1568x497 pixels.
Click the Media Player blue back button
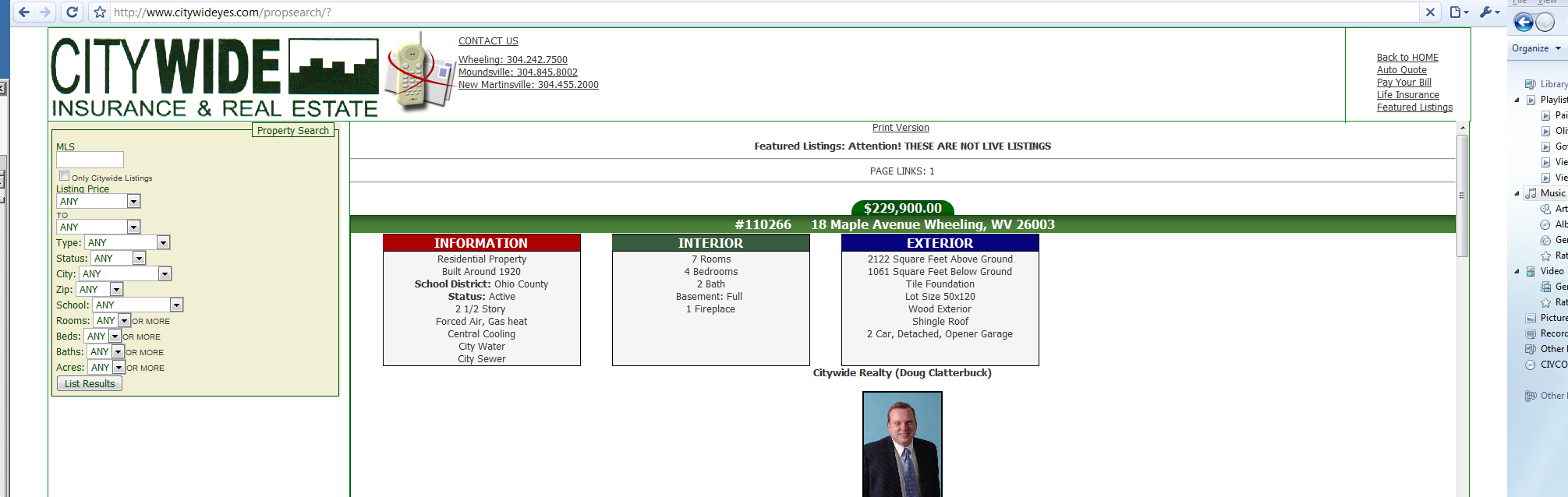(1524, 23)
